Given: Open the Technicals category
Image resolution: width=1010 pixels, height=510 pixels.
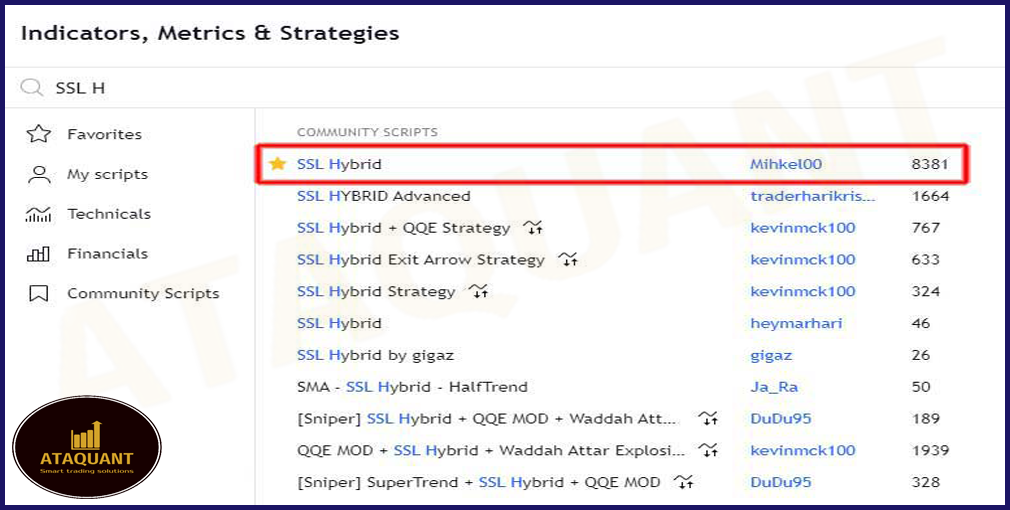Looking at the screenshot, I should click(108, 214).
